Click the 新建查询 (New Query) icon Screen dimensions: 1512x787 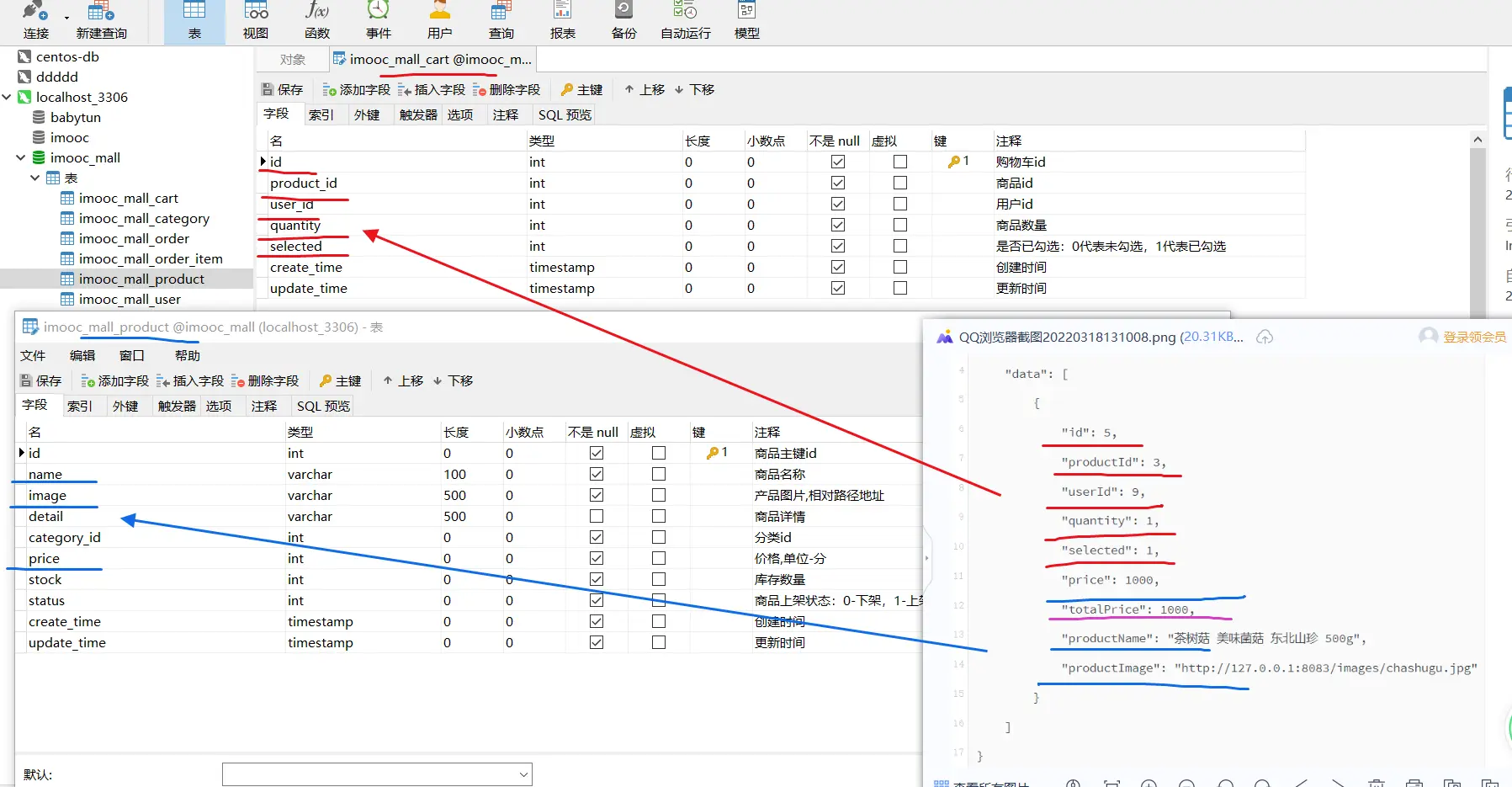(101, 20)
